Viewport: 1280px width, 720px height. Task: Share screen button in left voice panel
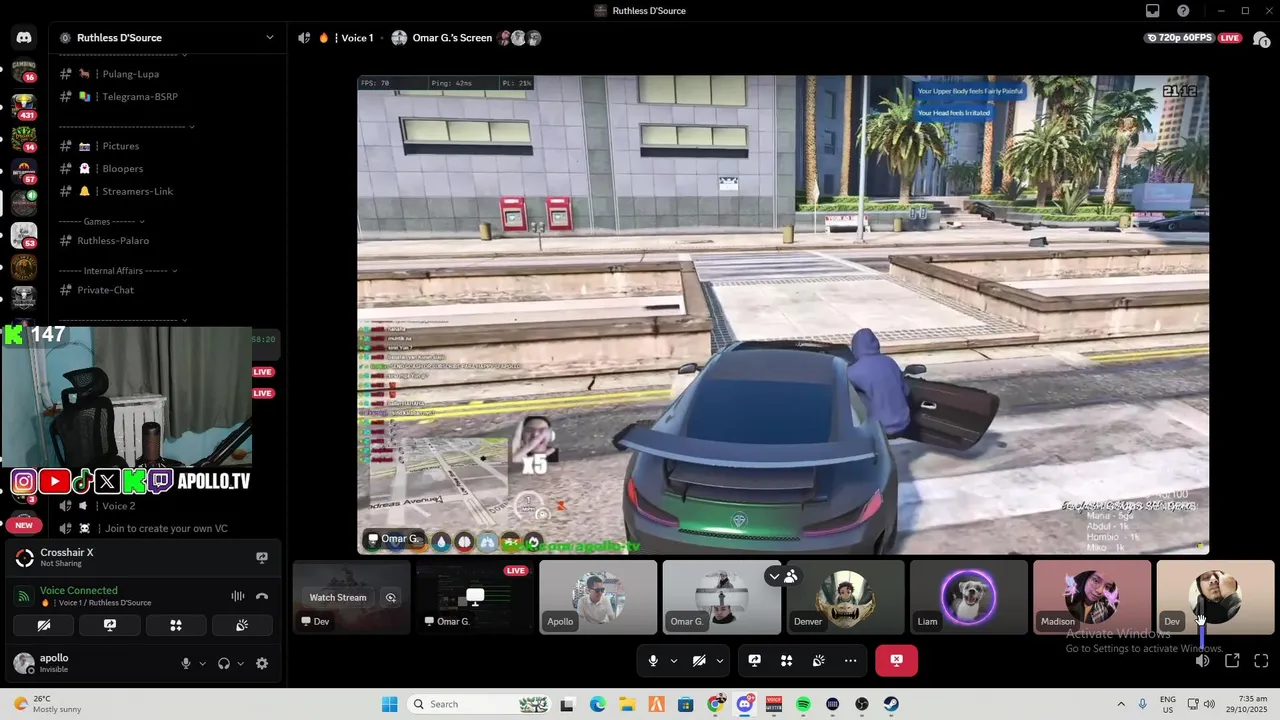pyautogui.click(x=110, y=625)
